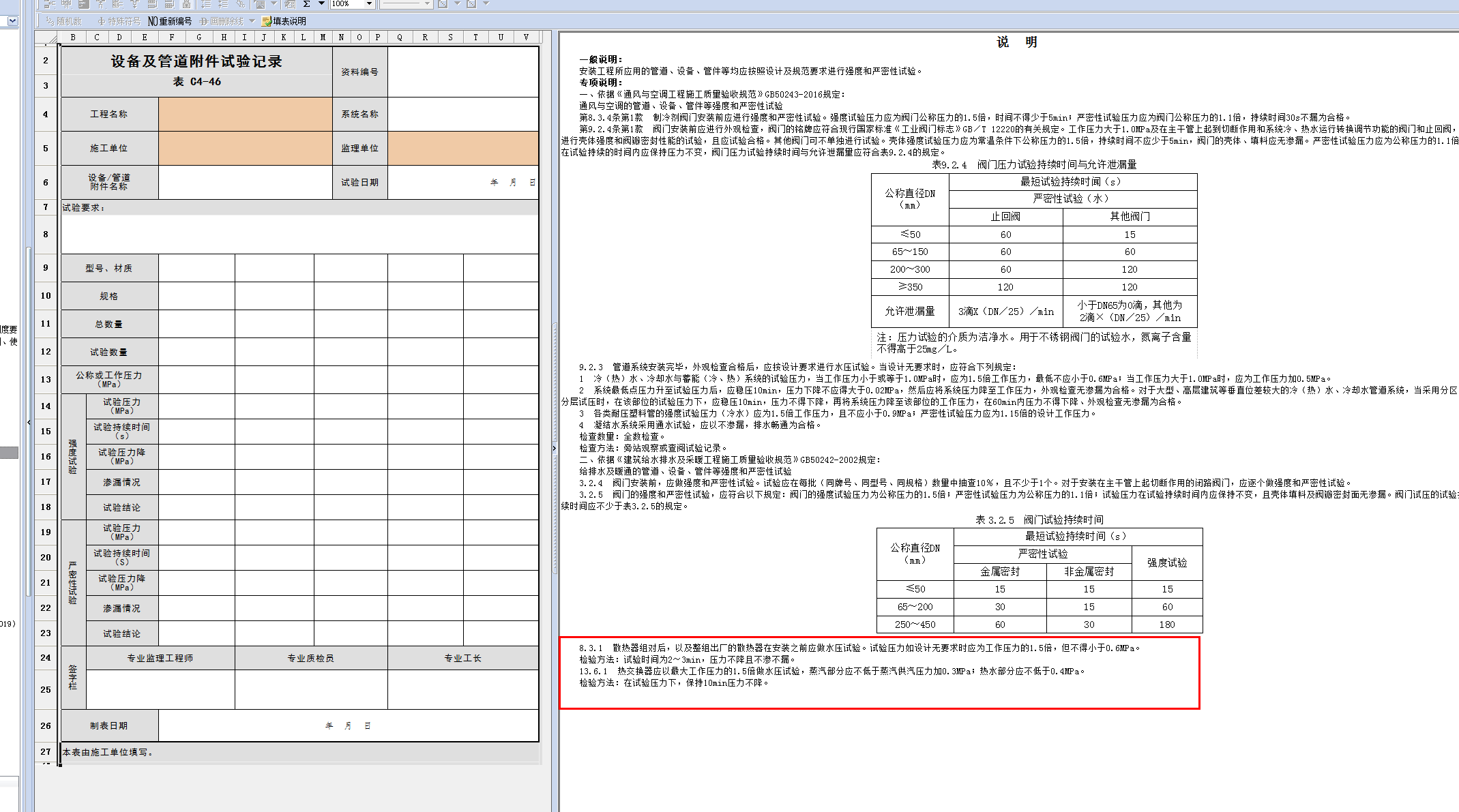Click the 表 C4-46 label
The height and width of the screenshot is (812, 1459).
196,82
